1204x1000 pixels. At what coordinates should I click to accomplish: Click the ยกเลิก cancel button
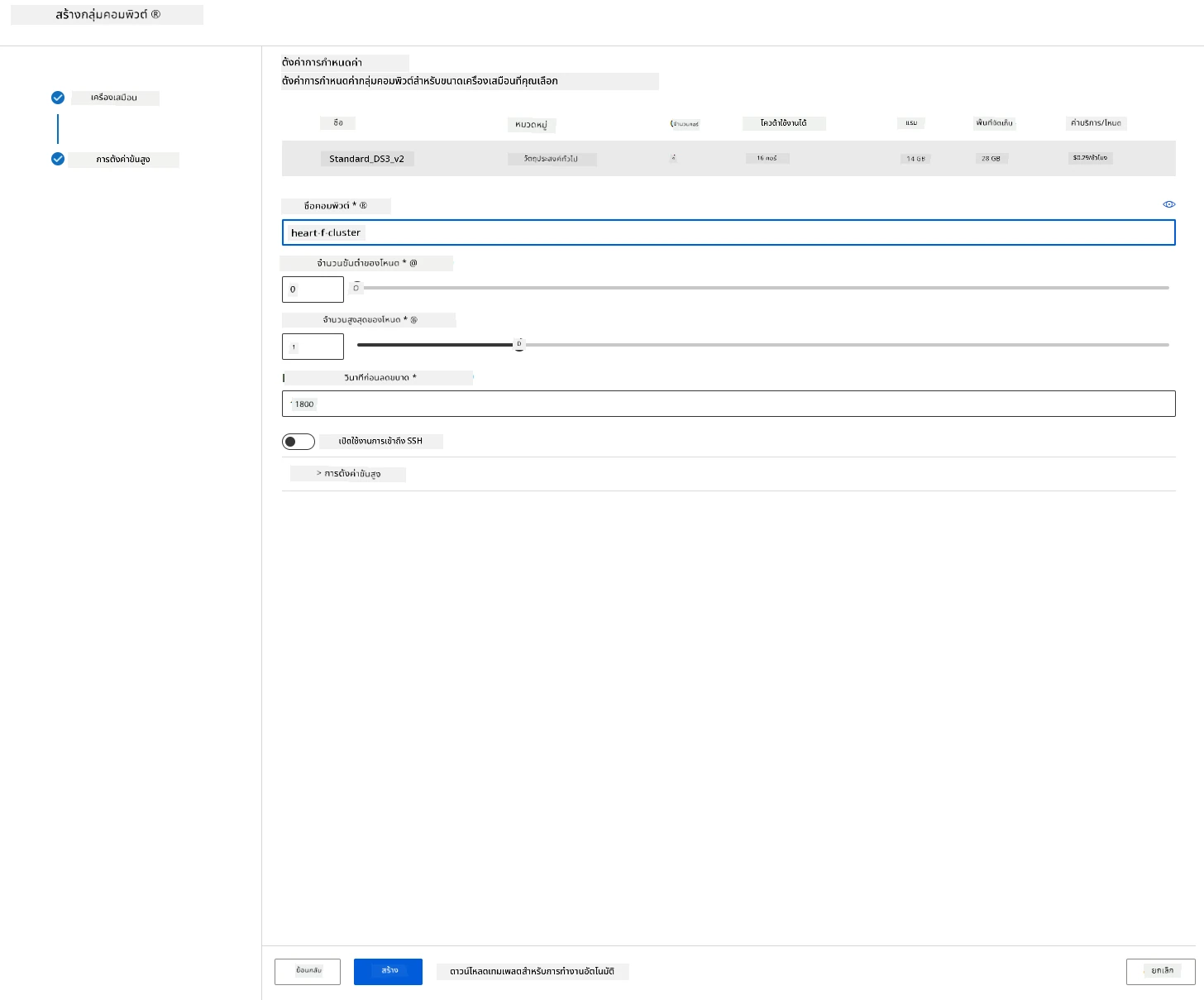[x=1161, y=971]
